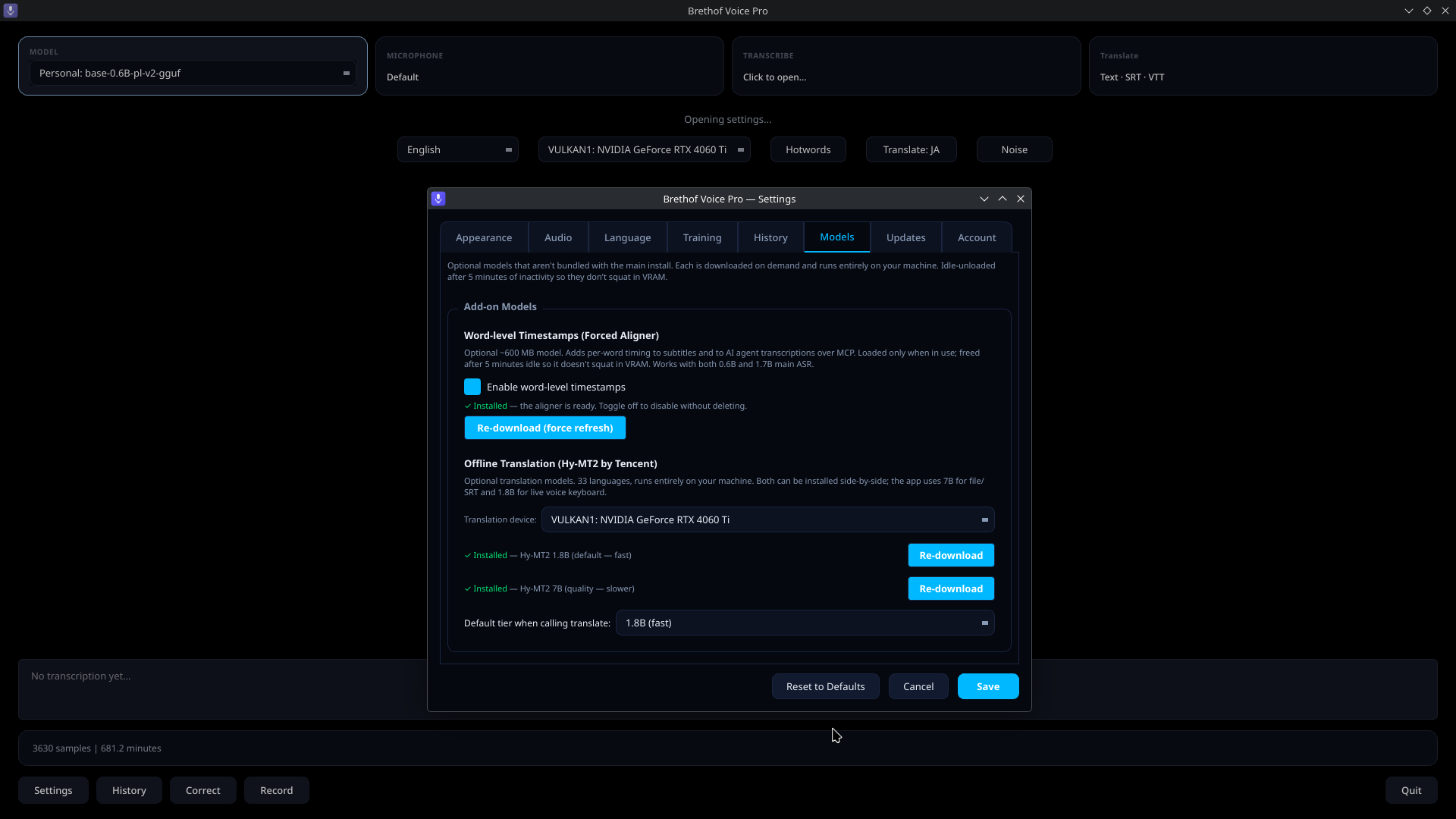Open the Transcribe card
The image size is (1456, 819).
(x=906, y=66)
